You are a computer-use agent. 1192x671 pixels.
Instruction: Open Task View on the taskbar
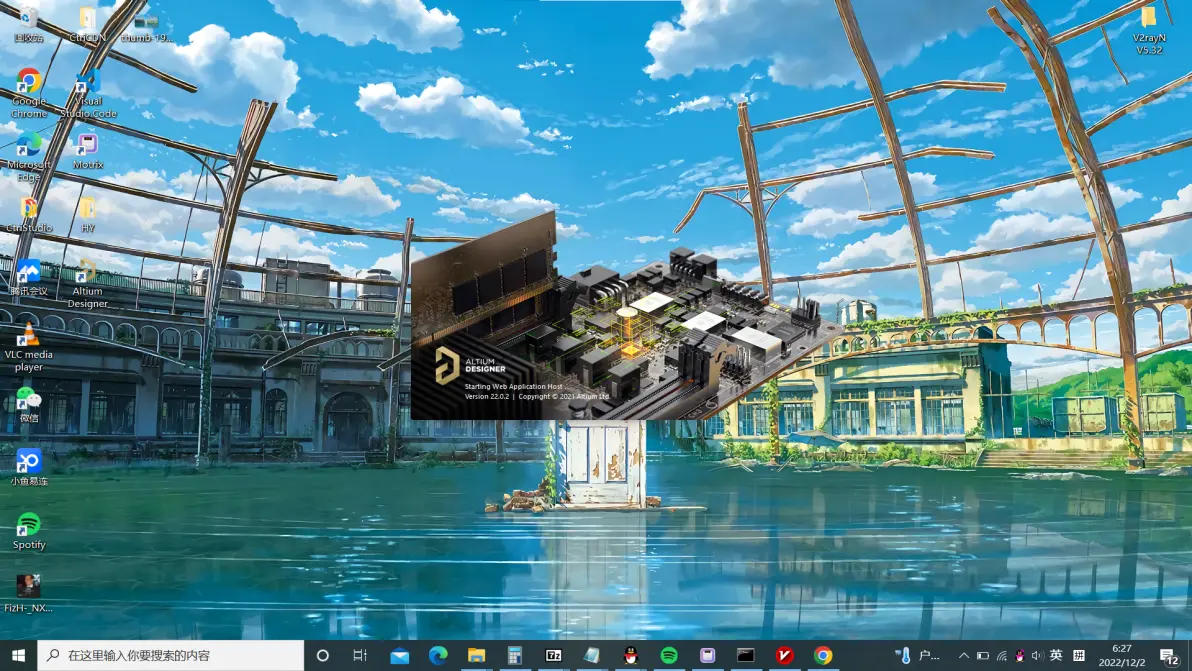pos(360,655)
